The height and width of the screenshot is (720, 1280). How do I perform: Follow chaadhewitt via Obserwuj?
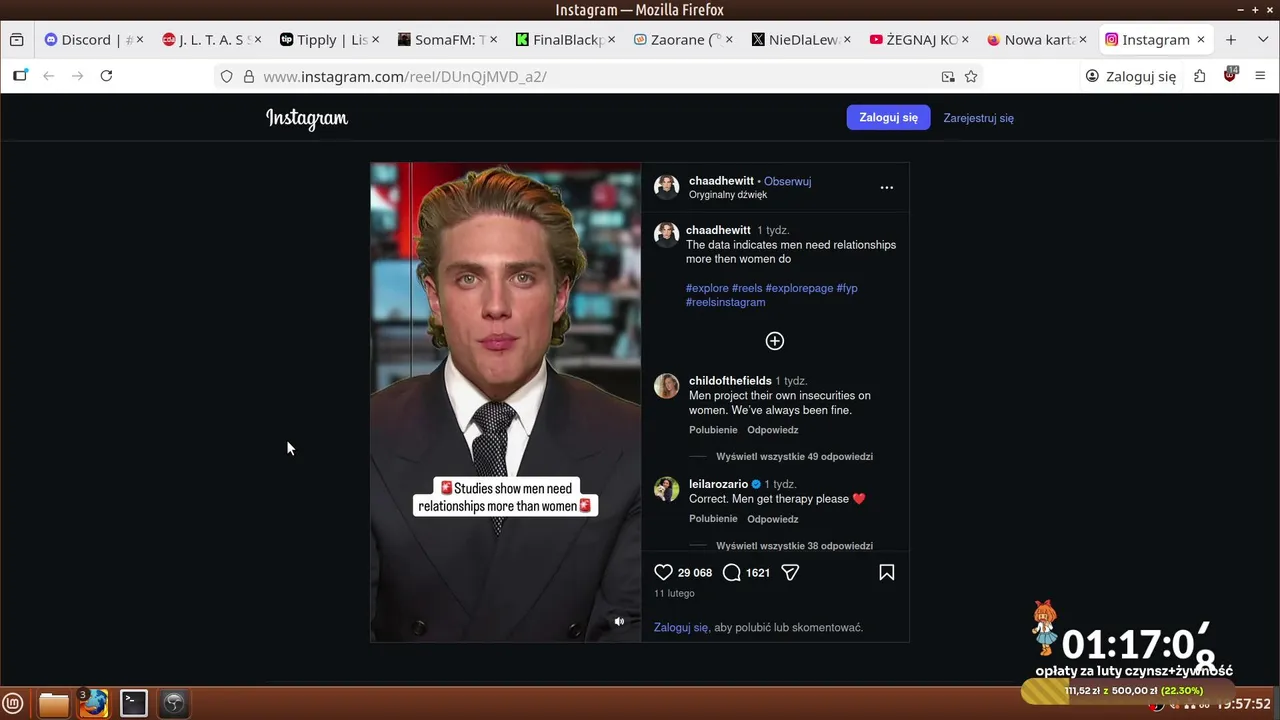[787, 181]
